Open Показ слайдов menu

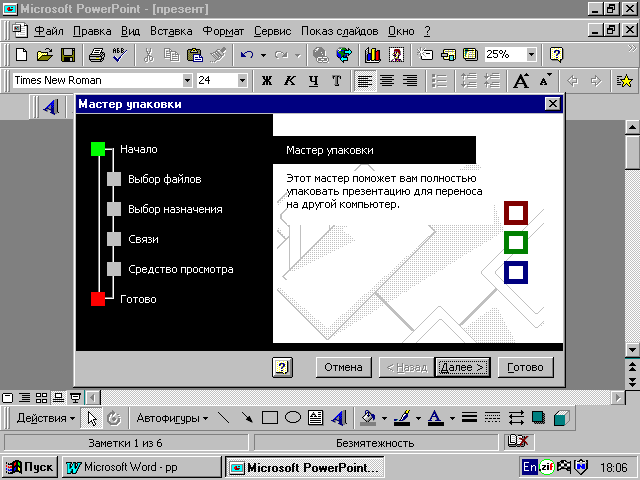click(x=340, y=31)
